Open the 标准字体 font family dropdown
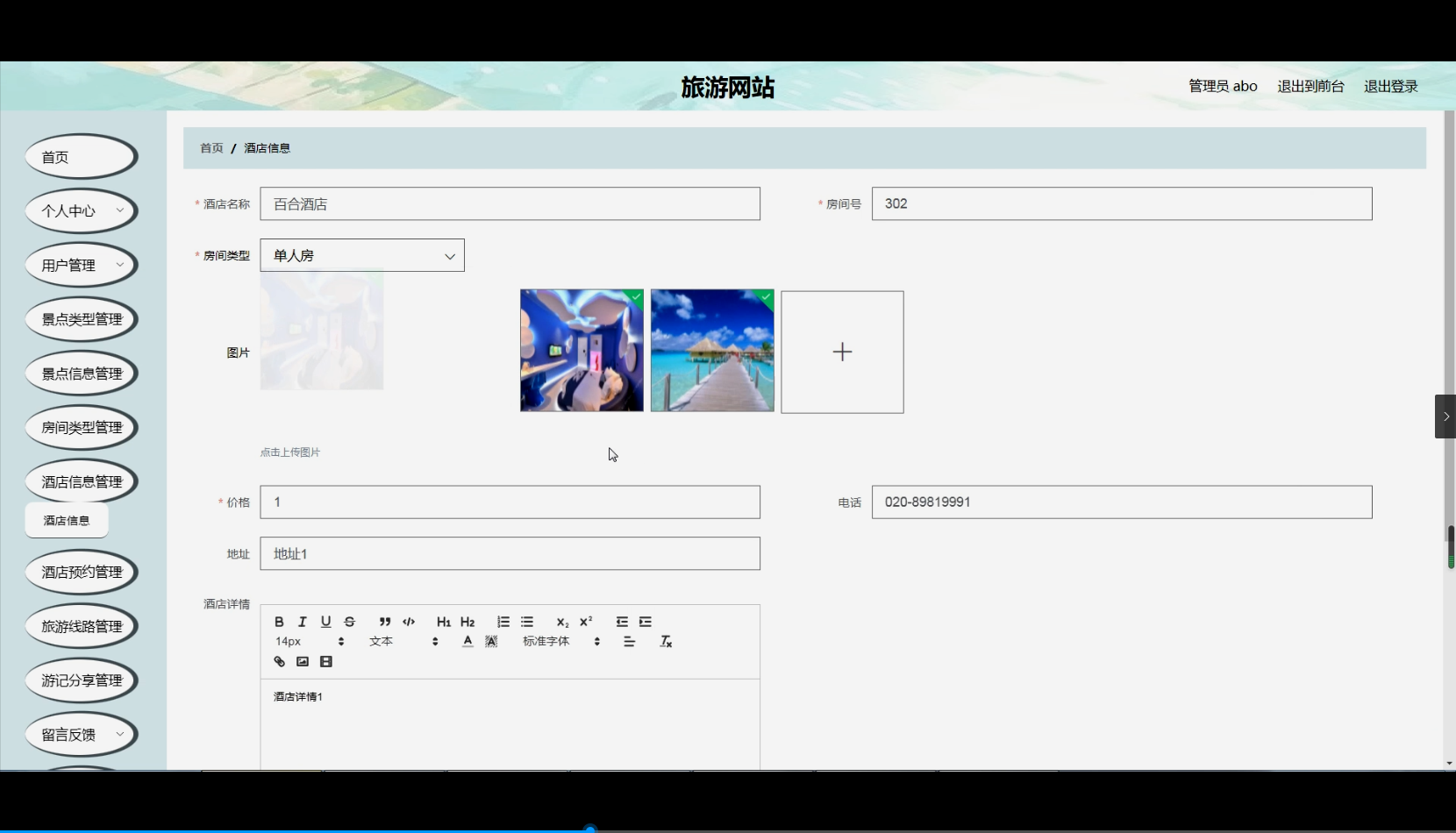 point(561,642)
